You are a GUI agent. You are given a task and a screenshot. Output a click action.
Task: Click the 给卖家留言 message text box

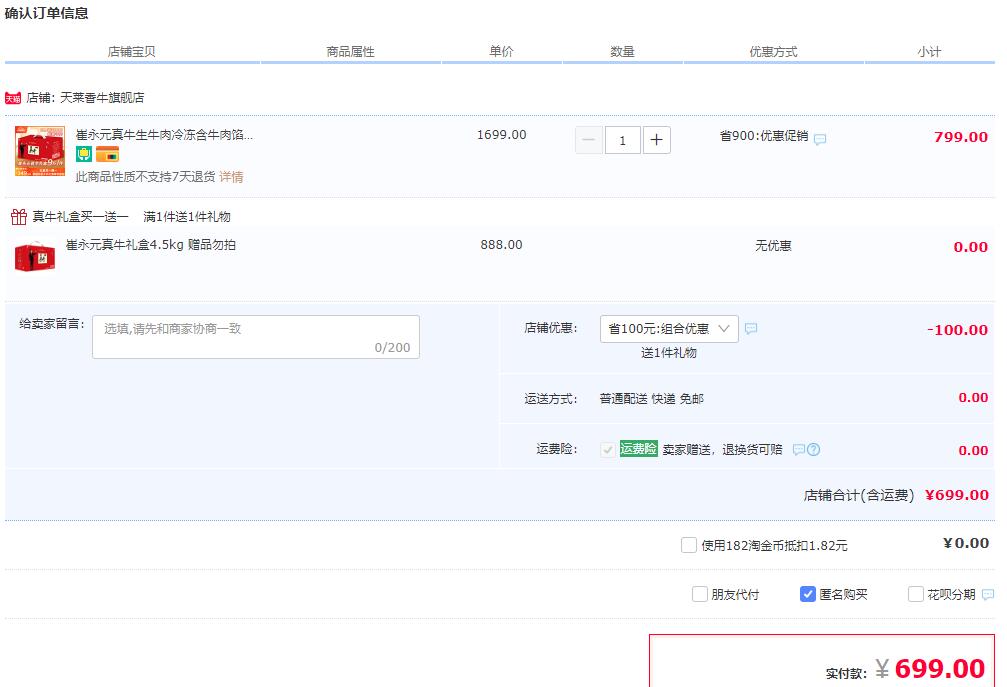pyautogui.click(x=256, y=336)
